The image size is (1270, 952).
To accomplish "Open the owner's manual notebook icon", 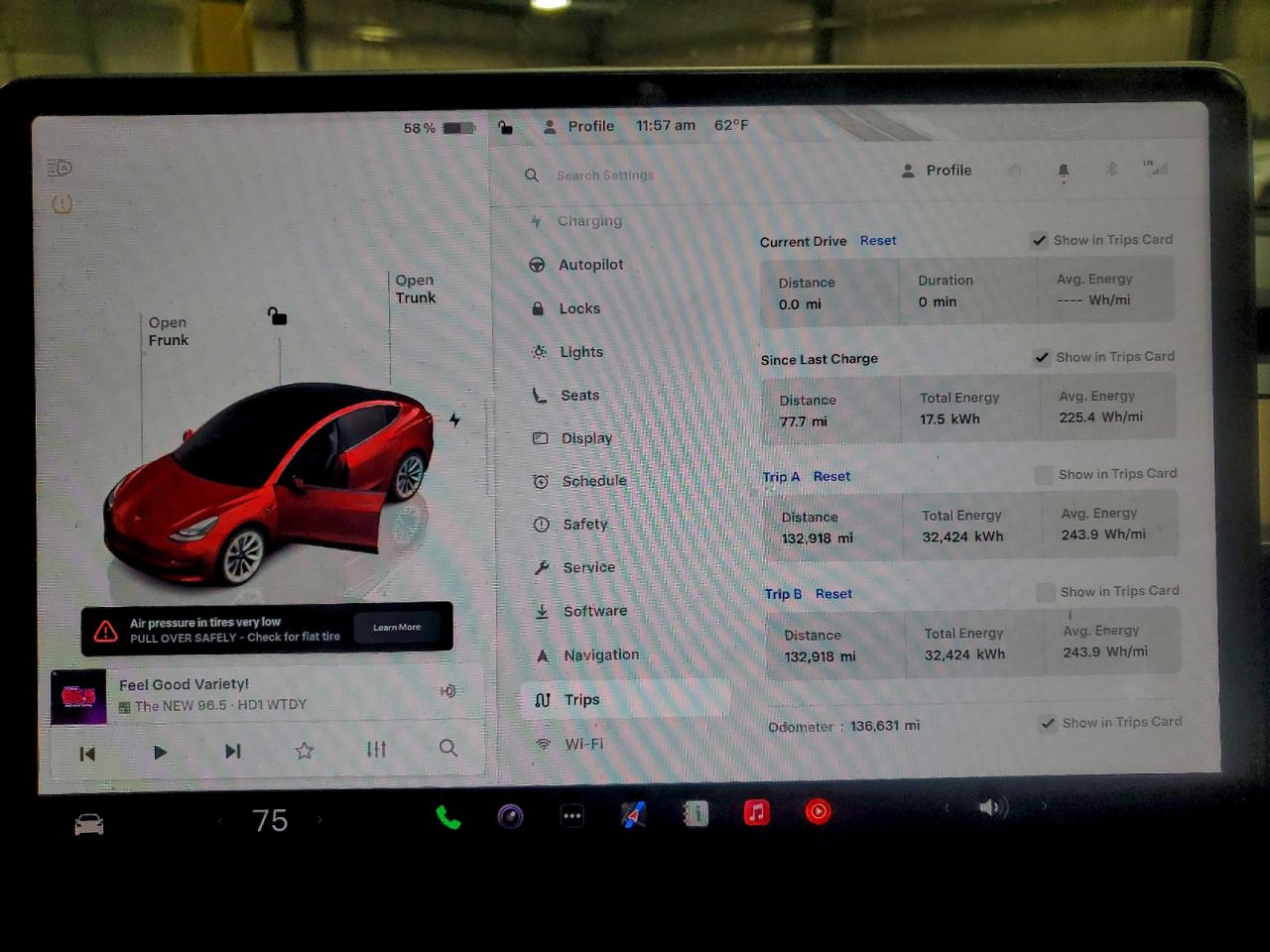I will click(696, 814).
